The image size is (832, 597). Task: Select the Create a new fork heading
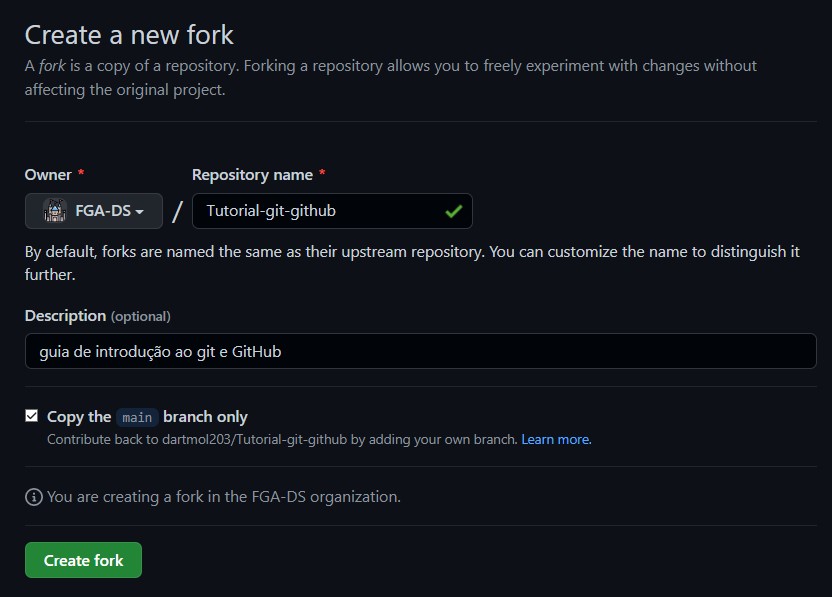[x=128, y=34]
